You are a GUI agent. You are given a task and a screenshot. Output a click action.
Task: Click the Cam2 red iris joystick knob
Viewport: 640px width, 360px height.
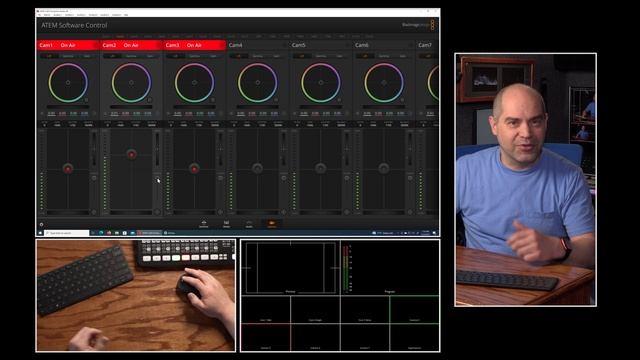[131, 154]
